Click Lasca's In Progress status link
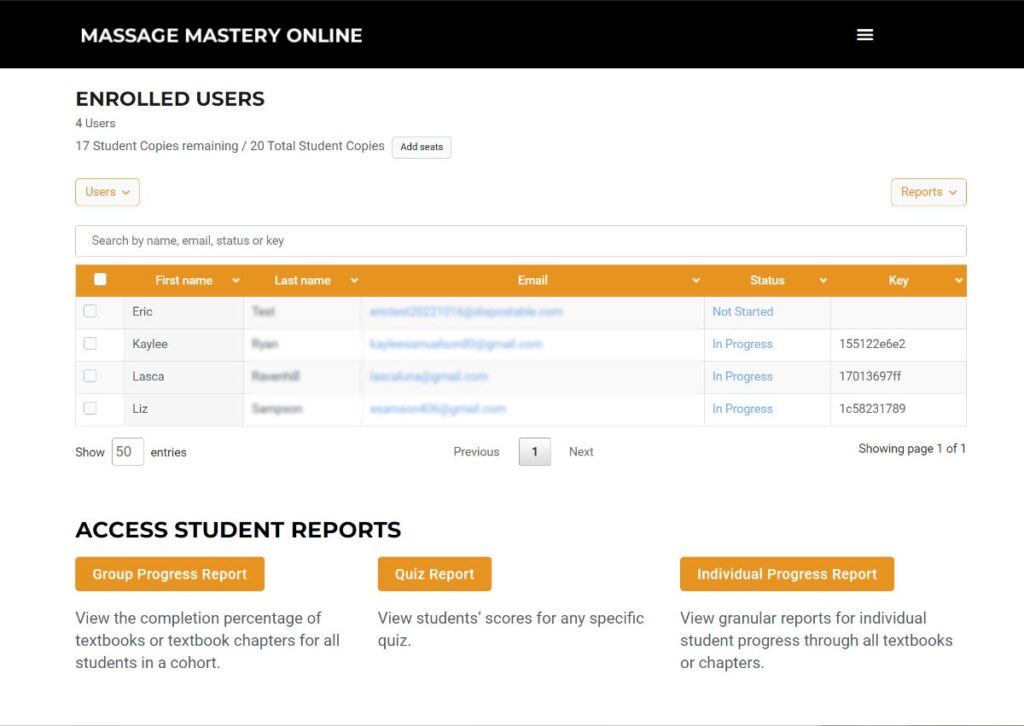 pos(742,377)
